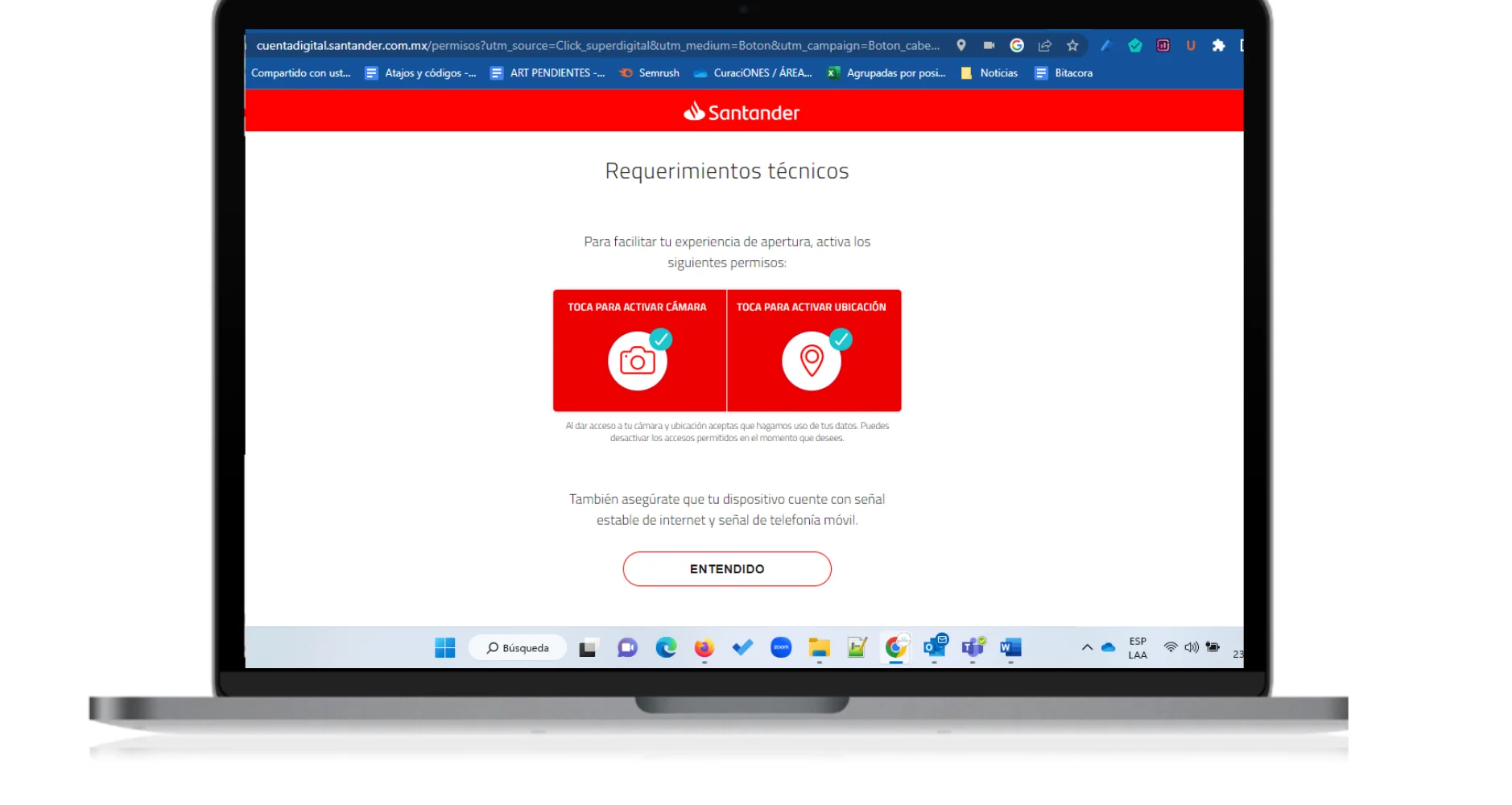Viewport: 1512px width, 805px height.
Task: Open the Atajos y códigos bookmark
Action: pyautogui.click(x=420, y=73)
